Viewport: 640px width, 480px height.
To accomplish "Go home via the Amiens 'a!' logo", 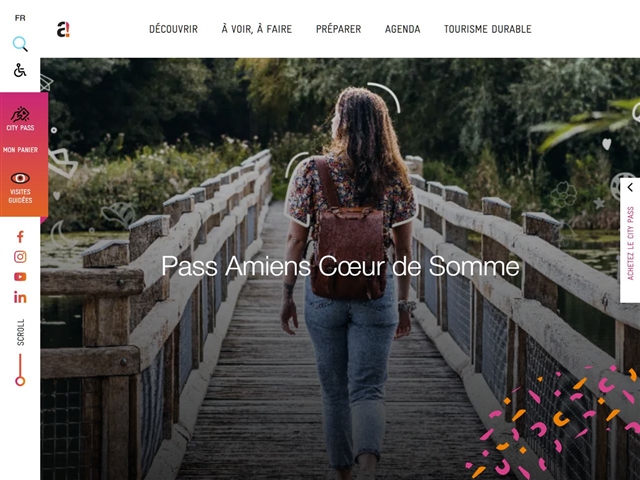I will [63, 29].
